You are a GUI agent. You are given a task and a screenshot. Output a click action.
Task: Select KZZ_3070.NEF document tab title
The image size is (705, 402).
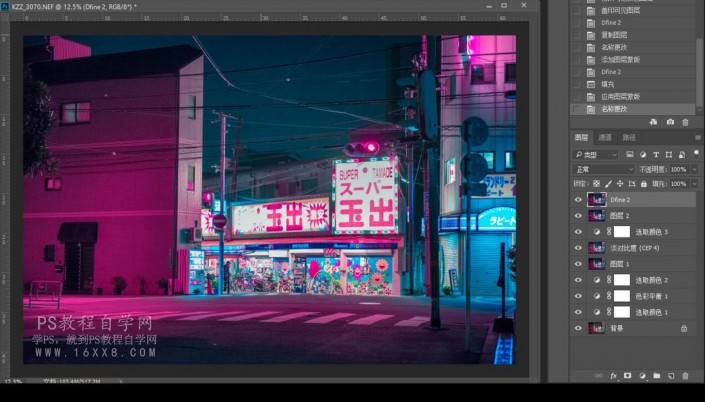point(74,6)
